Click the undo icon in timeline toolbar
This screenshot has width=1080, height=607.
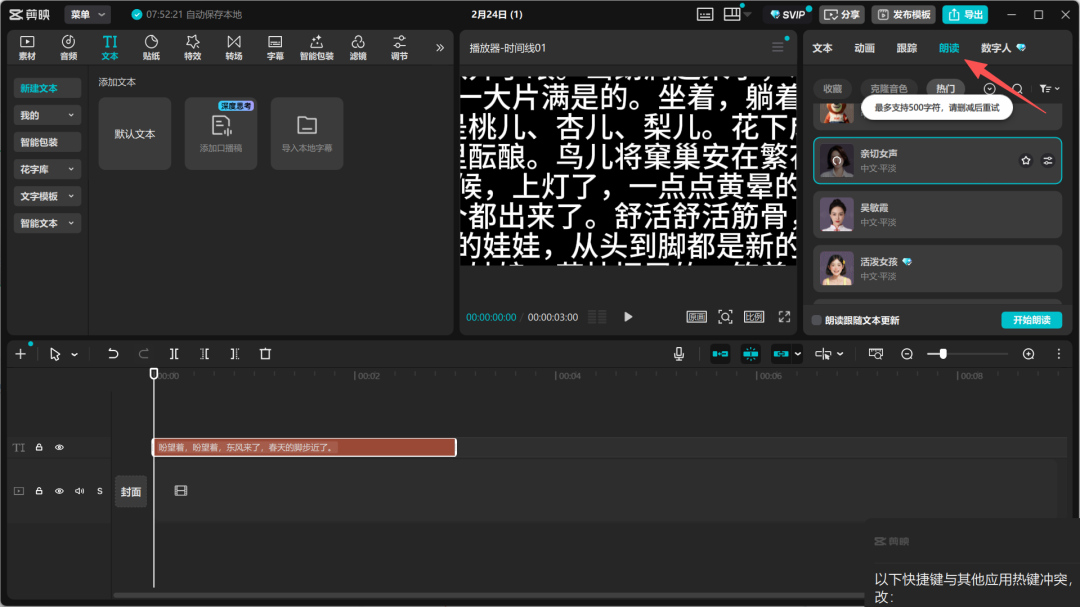click(x=113, y=353)
